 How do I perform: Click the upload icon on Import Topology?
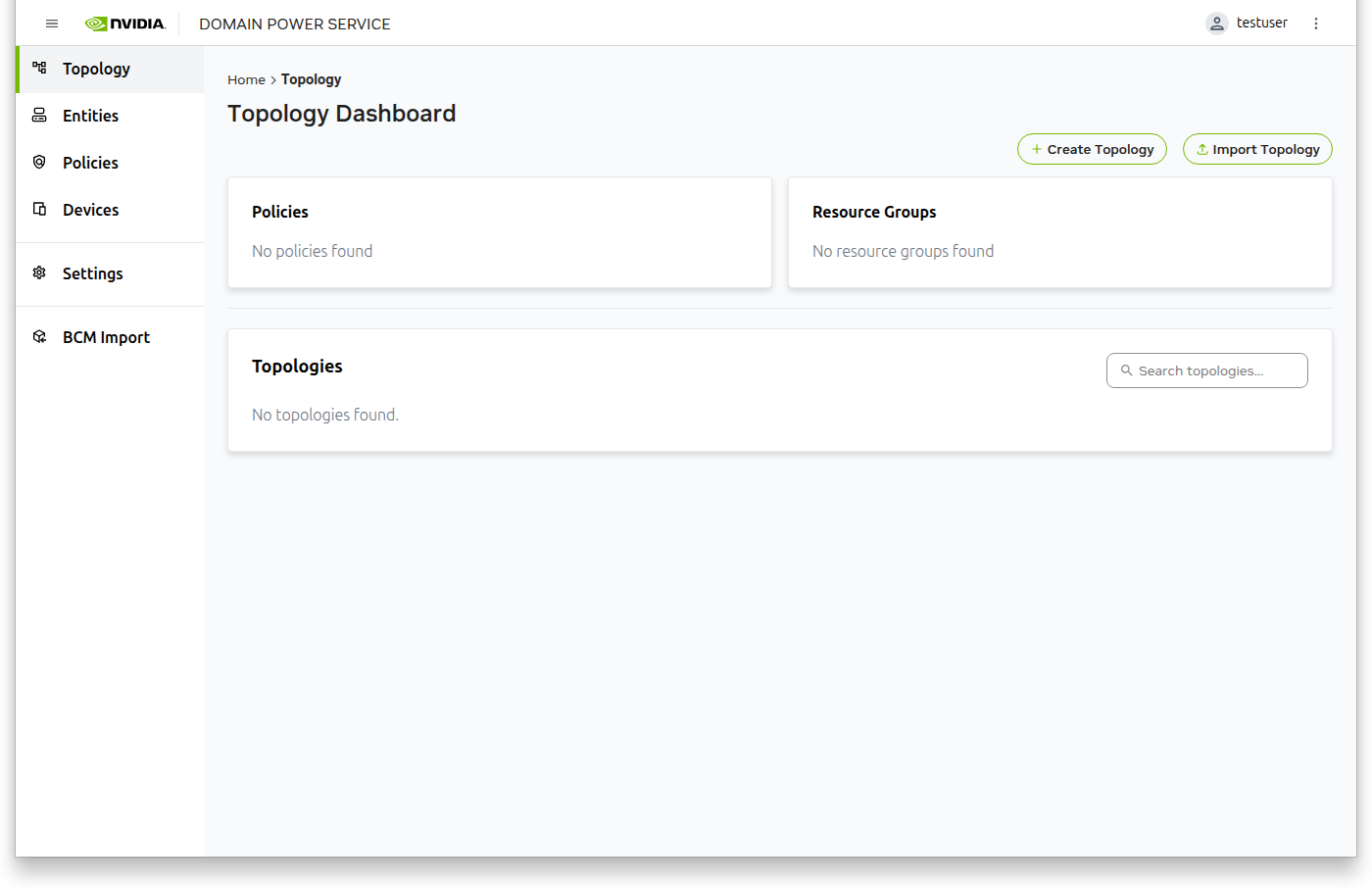coord(1201,149)
